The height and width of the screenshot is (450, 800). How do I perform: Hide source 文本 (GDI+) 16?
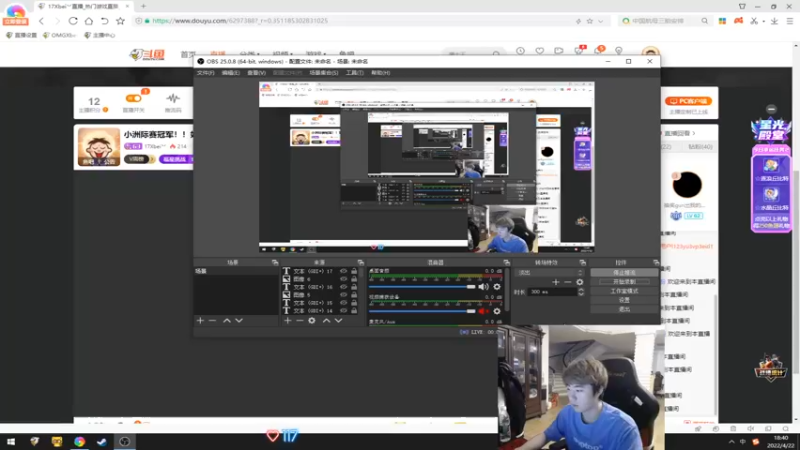(343, 287)
